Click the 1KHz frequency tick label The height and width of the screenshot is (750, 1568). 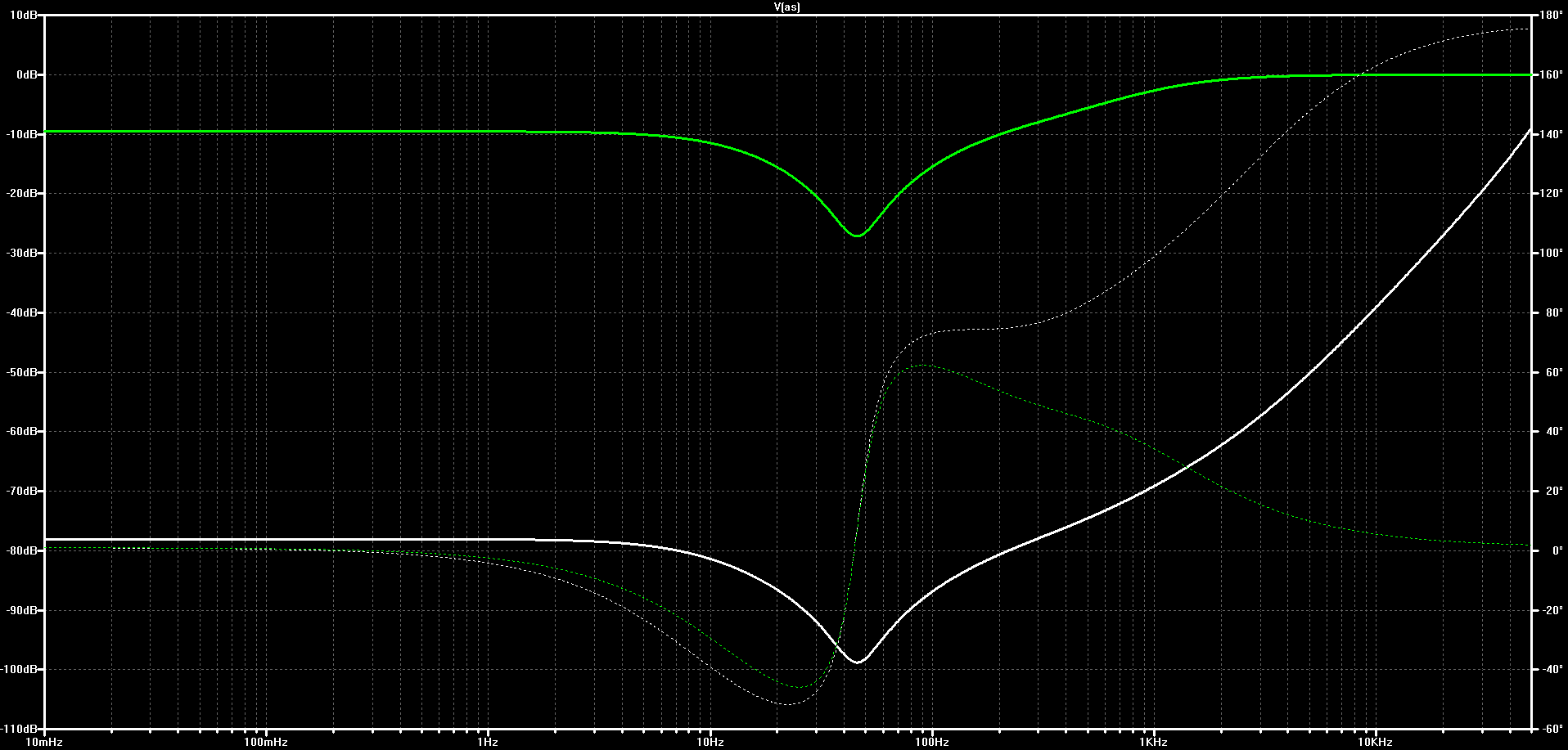(x=1154, y=743)
